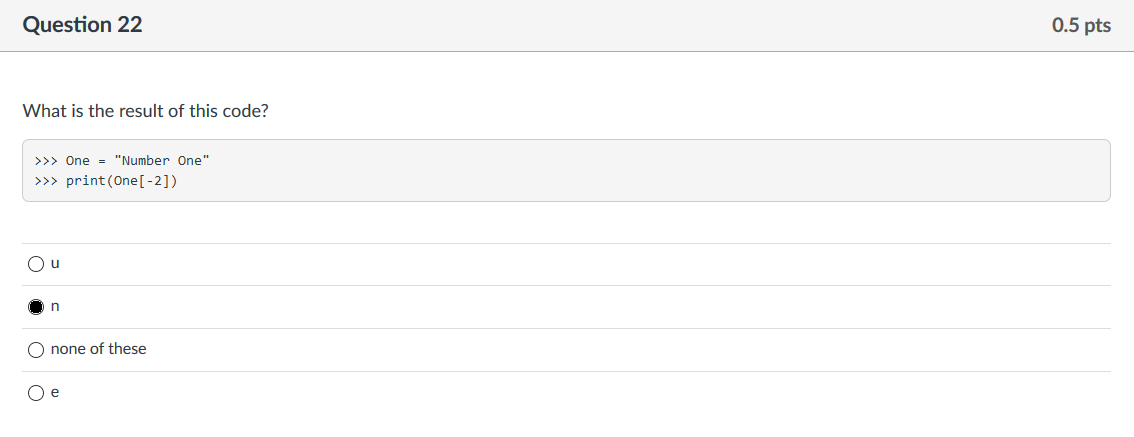Pick the "e" answer radio button
Image resolution: width=1134 pixels, height=437 pixels.
[x=36, y=393]
